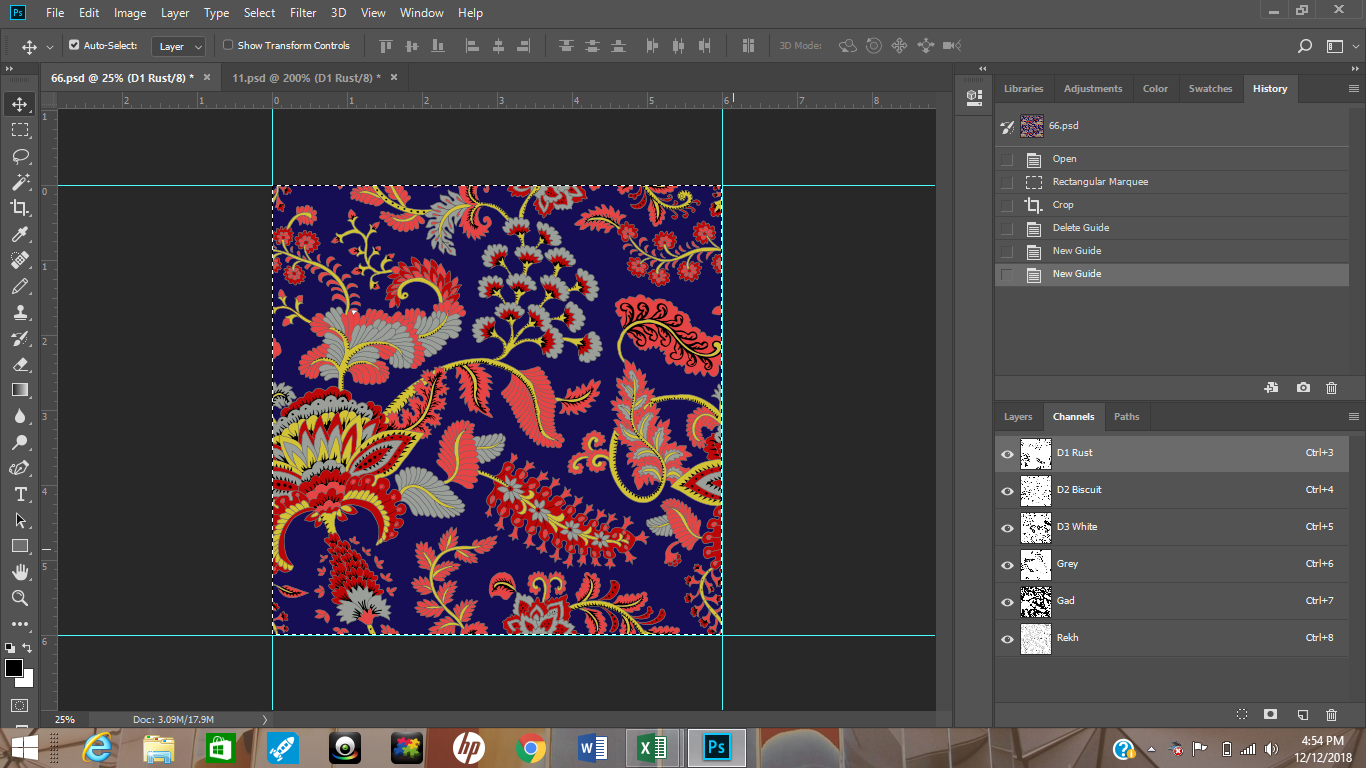Open the search icon in options bar
The width and height of the screenshot is (1366, 768).
[1304, 46]
